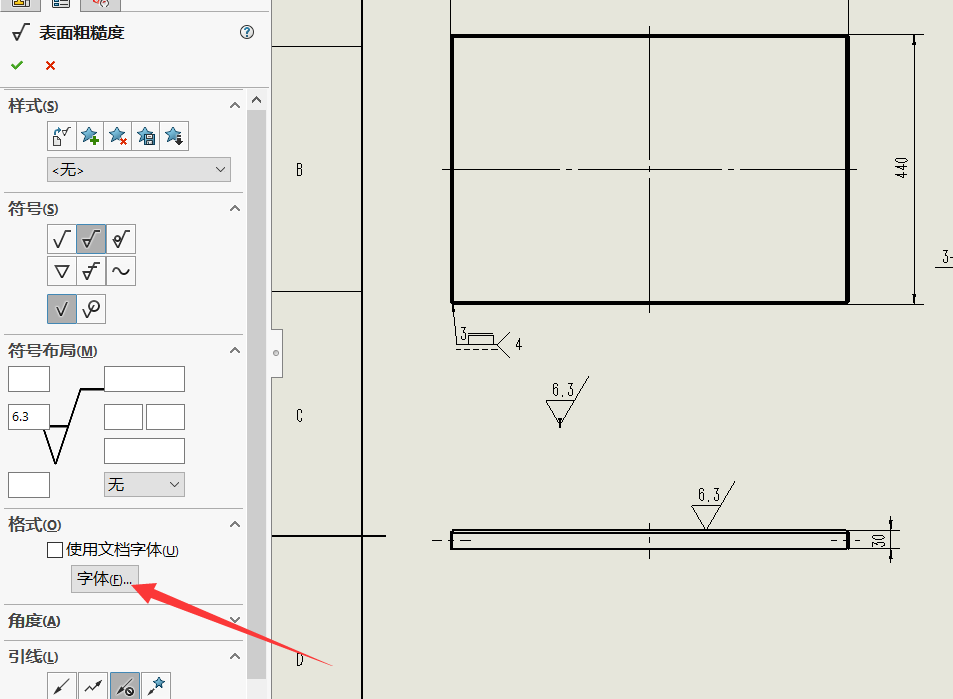Image resolution: width=953 pixels, height=699 pixels.
Task: Select the 6.3 symbol on the plate edge
Action: (713, 506)
